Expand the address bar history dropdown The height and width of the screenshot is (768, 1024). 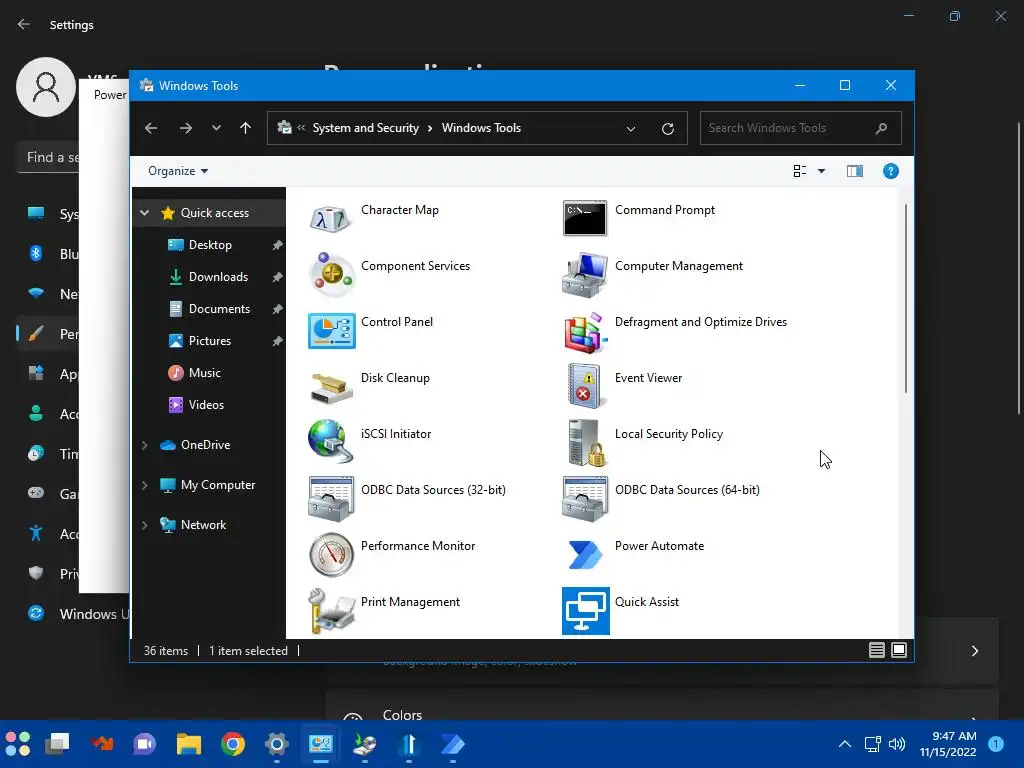pos(630,129)
